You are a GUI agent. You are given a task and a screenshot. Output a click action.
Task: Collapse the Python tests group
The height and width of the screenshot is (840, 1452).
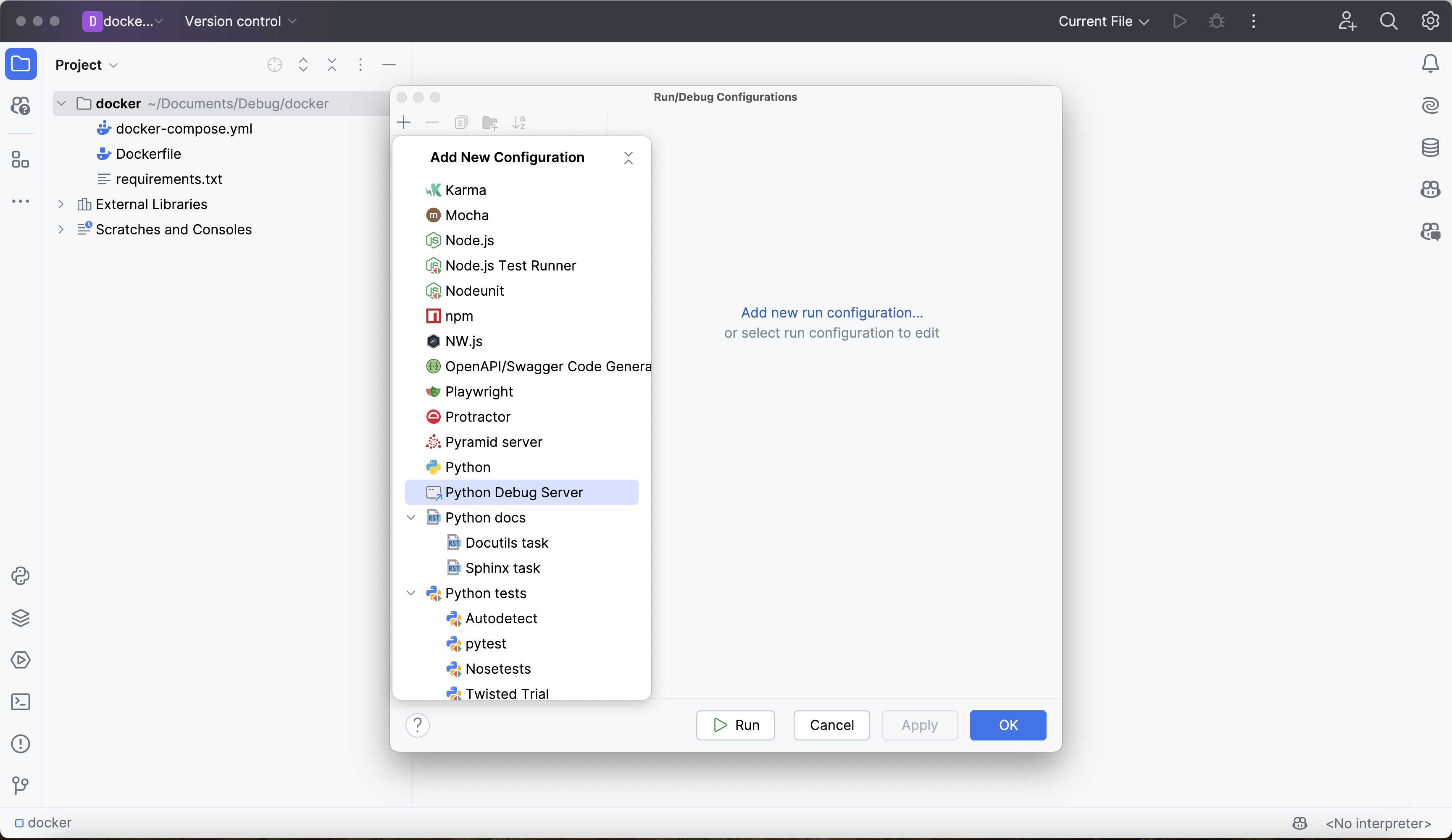(411, 593)
